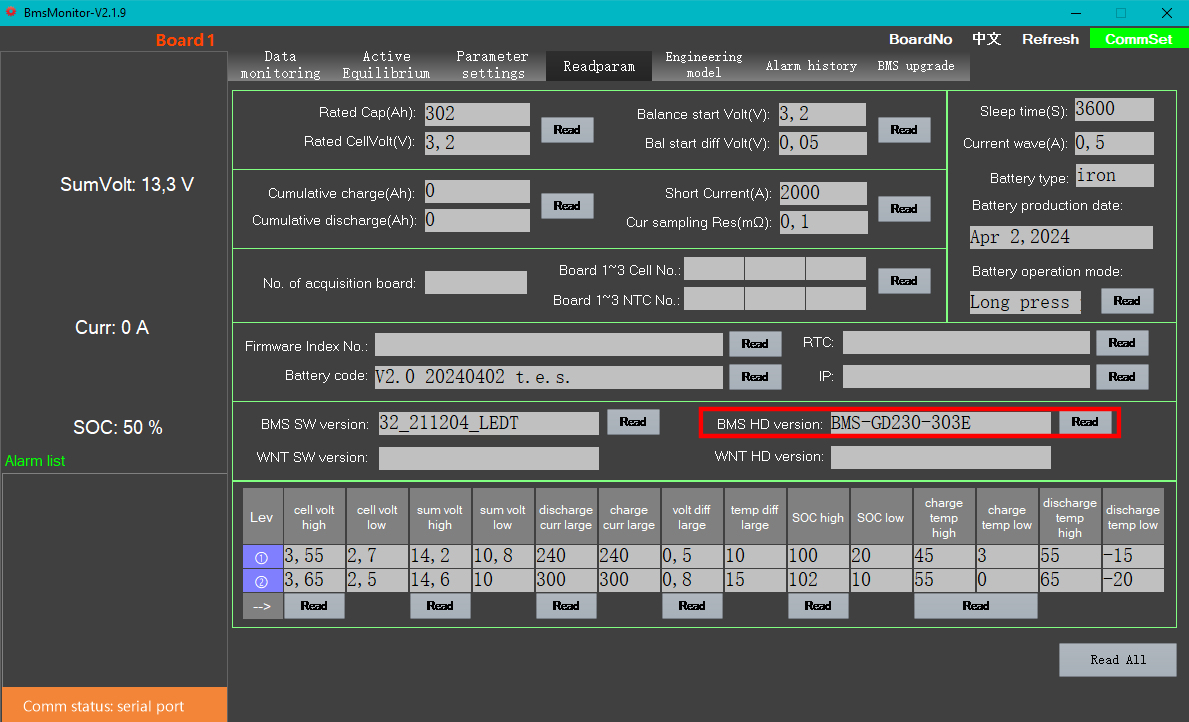Click the Battery production date field

coord(1060,237)
